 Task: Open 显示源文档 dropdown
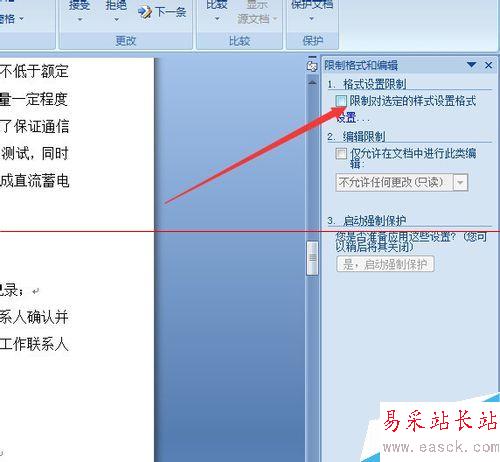257,13
